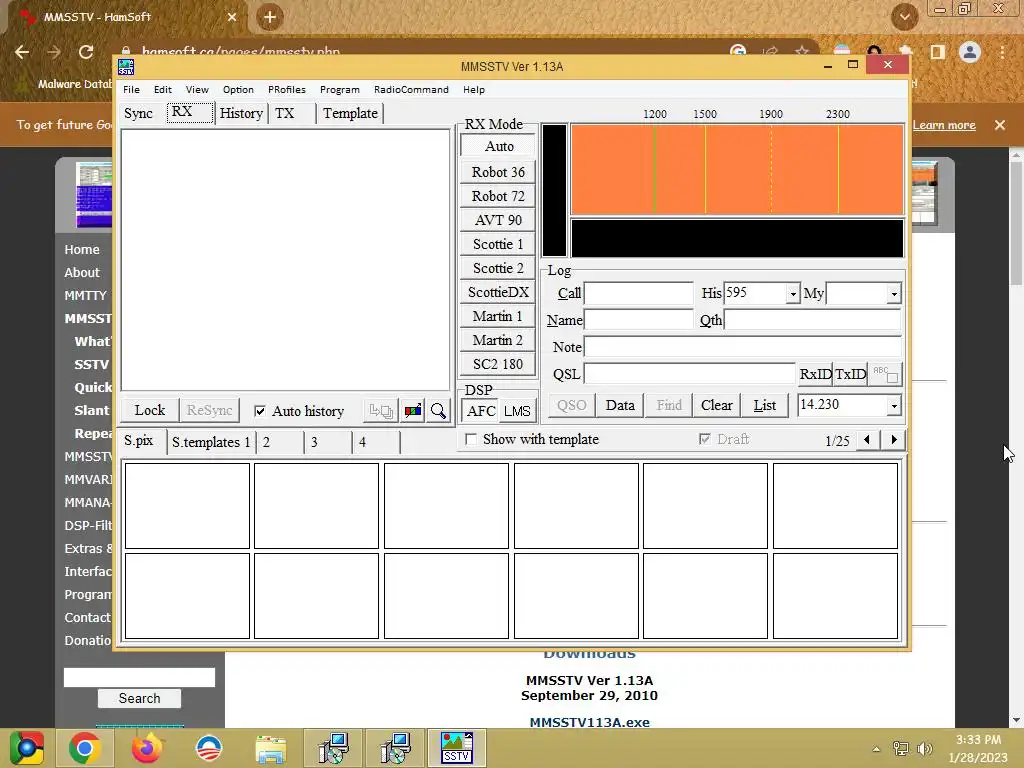Open the S.templates 1 tab
1024x768 pixels.
click(211, 442)
